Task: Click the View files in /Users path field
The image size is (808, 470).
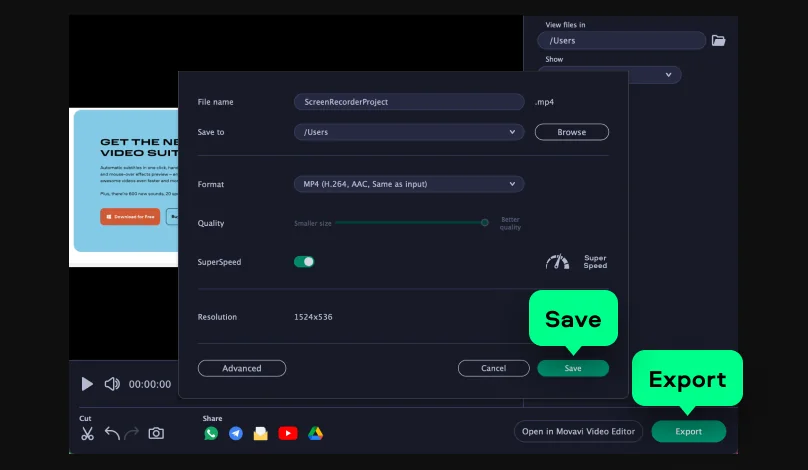Action: coord(621,40)
